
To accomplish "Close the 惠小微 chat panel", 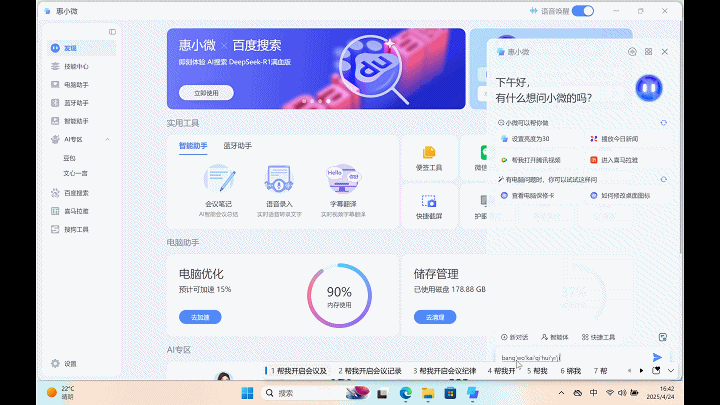I will [x=665, y=52].
